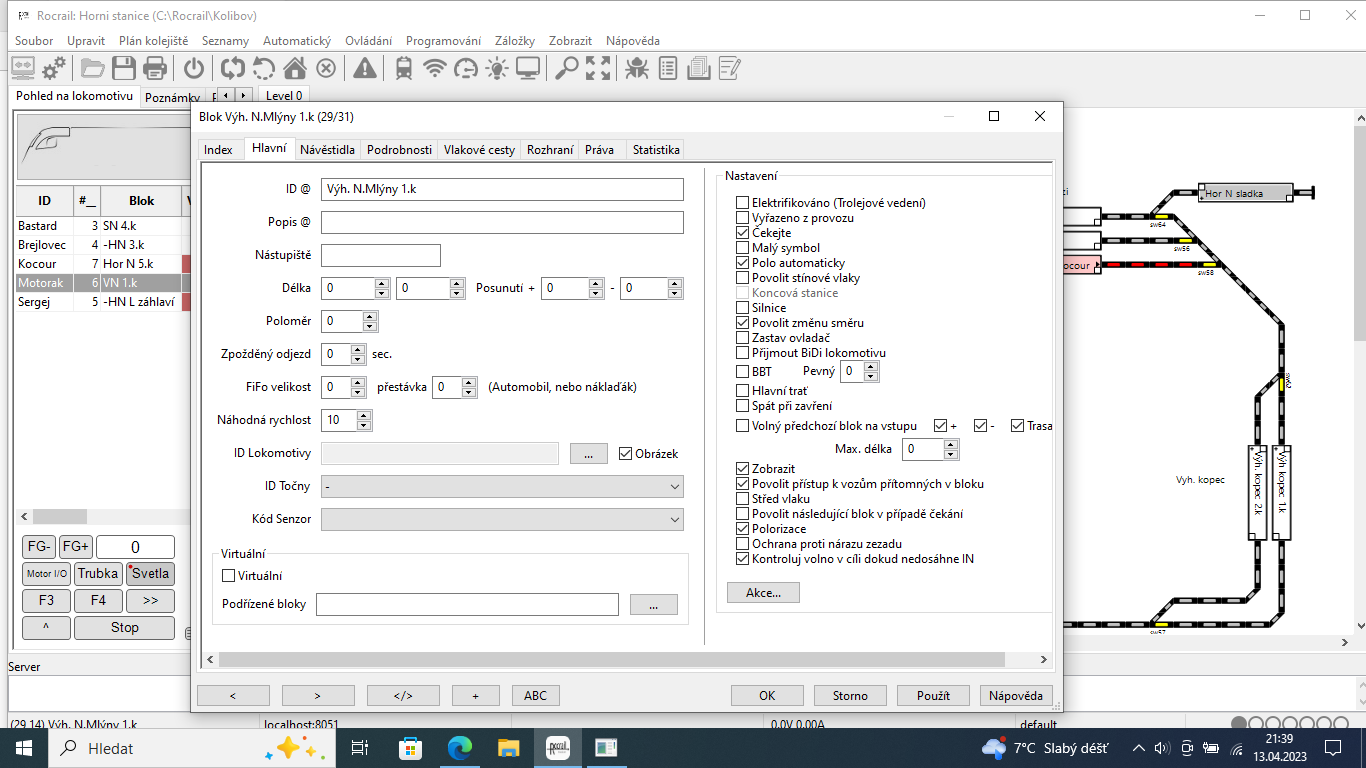
Task: Click the save floppy disk icon
Action: 124,68
